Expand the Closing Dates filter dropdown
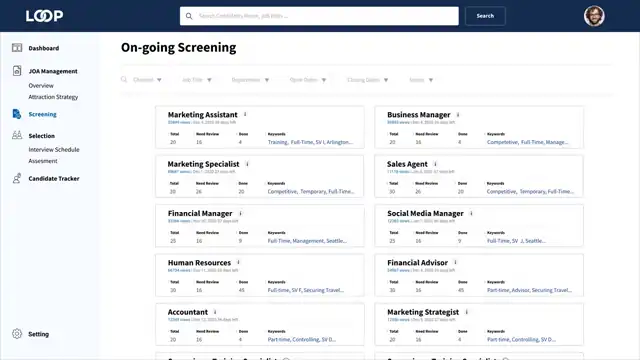The height and width of the screenshot is (360, 640). pos(367,80)
